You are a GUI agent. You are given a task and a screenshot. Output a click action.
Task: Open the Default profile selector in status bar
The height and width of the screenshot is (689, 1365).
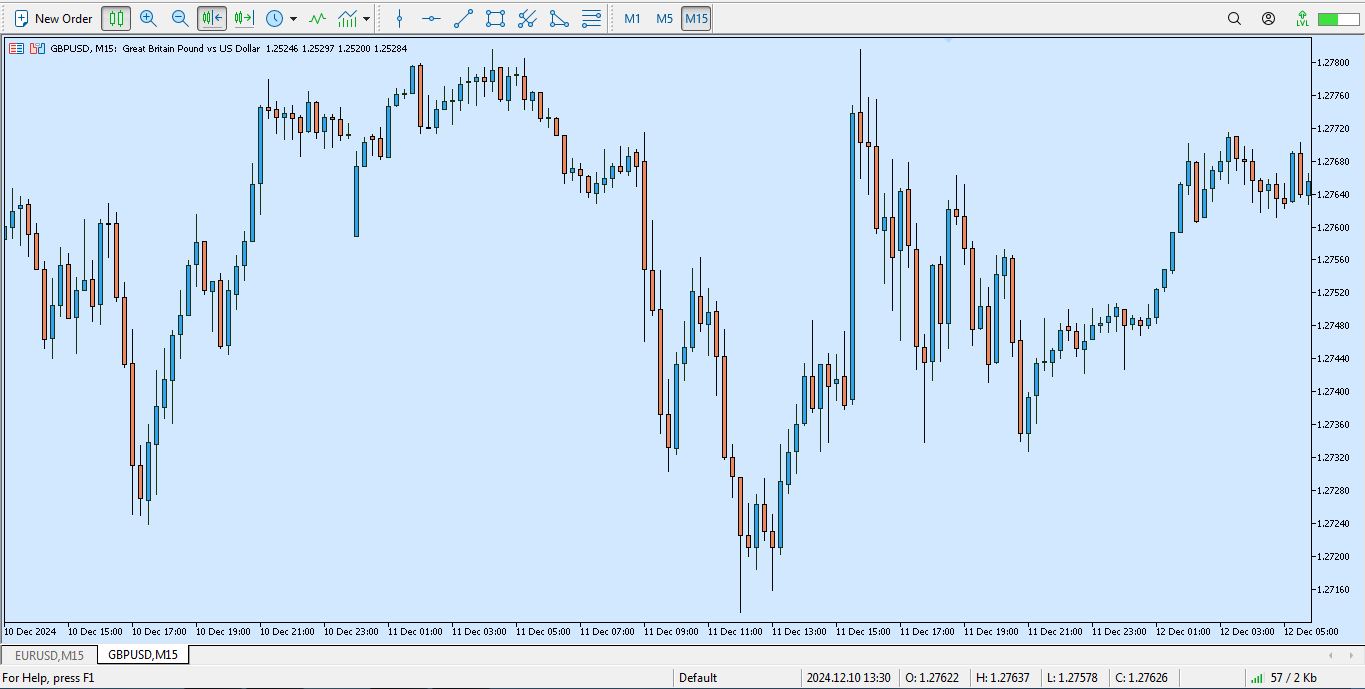(x=698, y=678)
